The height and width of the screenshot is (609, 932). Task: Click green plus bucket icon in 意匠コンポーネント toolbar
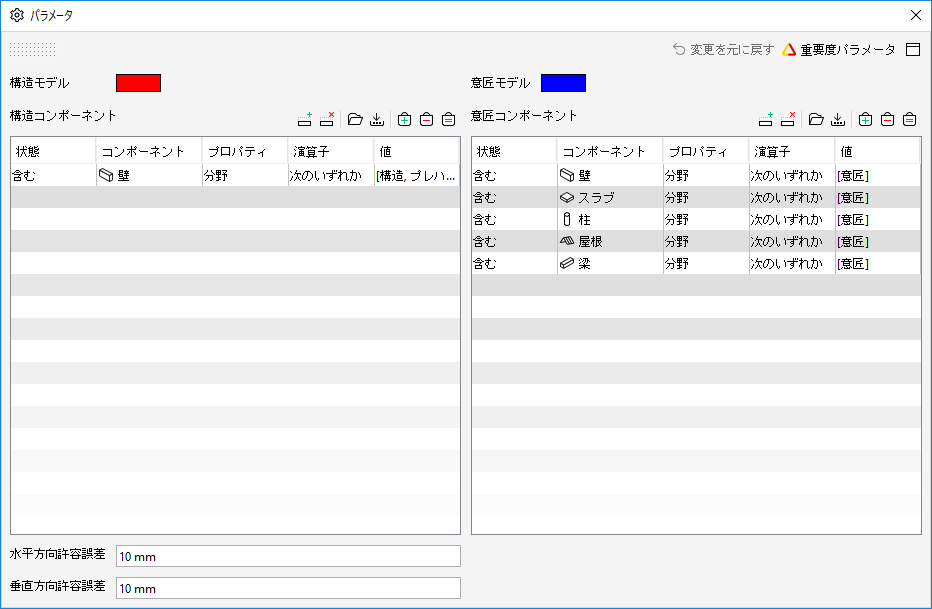point(866,119)
